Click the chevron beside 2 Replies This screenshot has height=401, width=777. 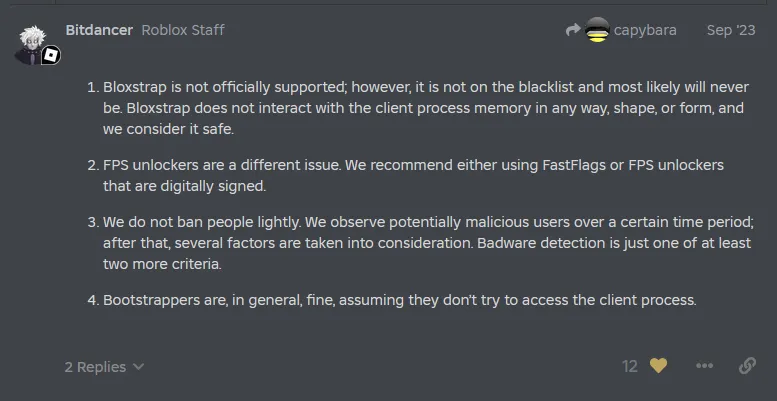click(138, 367)
